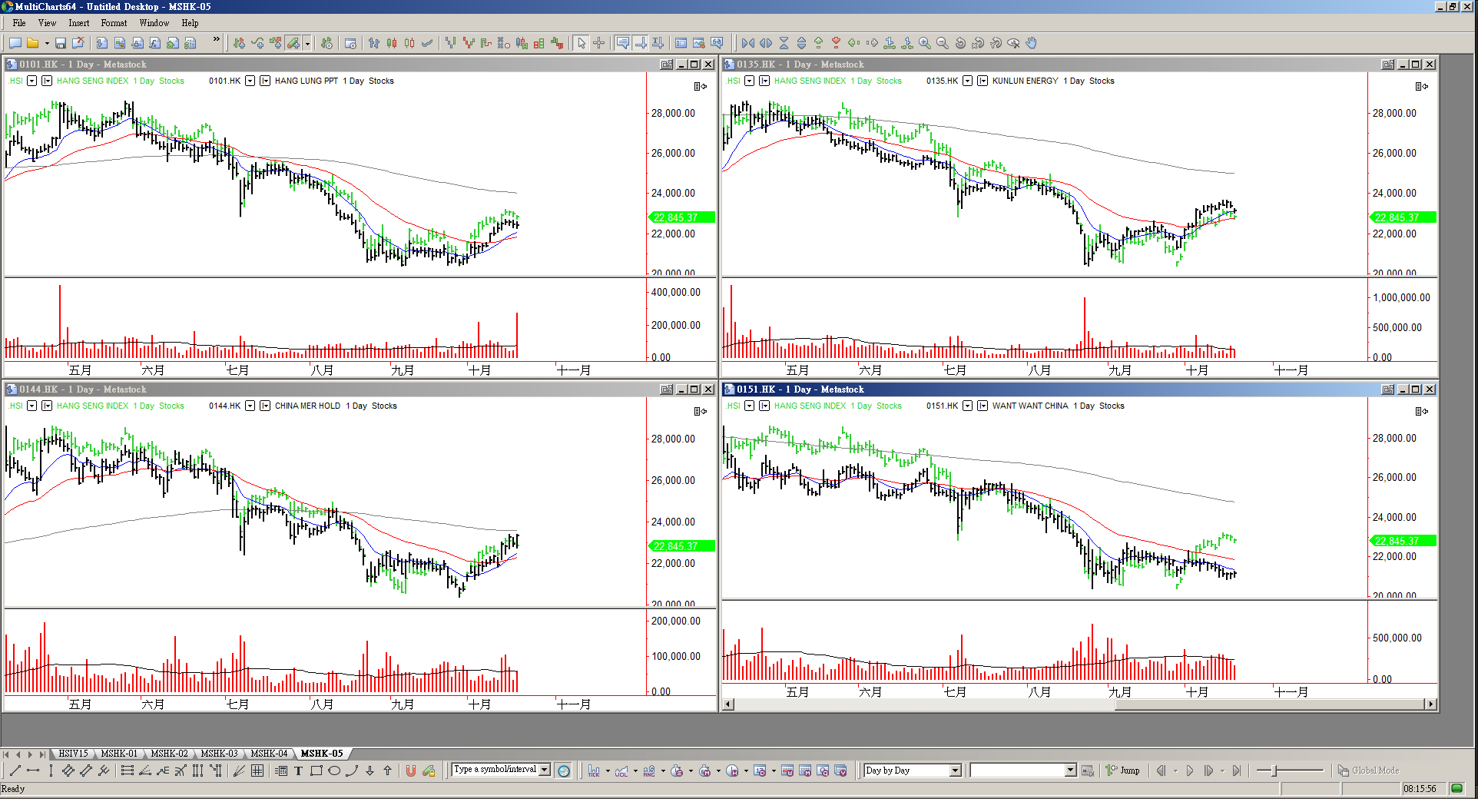
Task: Select the hand pan tool
Action: [1032, 43]
